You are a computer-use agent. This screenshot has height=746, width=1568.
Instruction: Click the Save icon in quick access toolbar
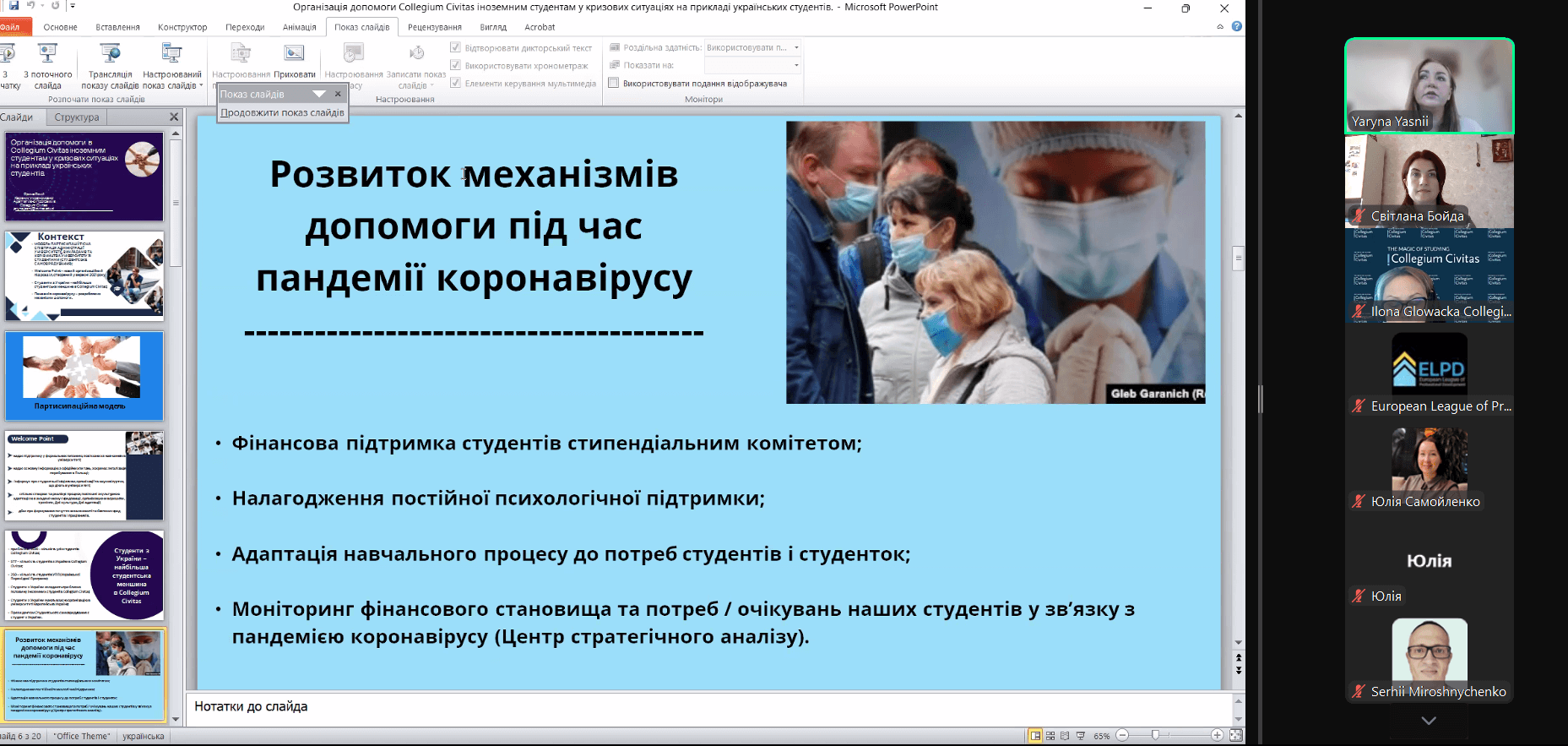coord(14,6)
